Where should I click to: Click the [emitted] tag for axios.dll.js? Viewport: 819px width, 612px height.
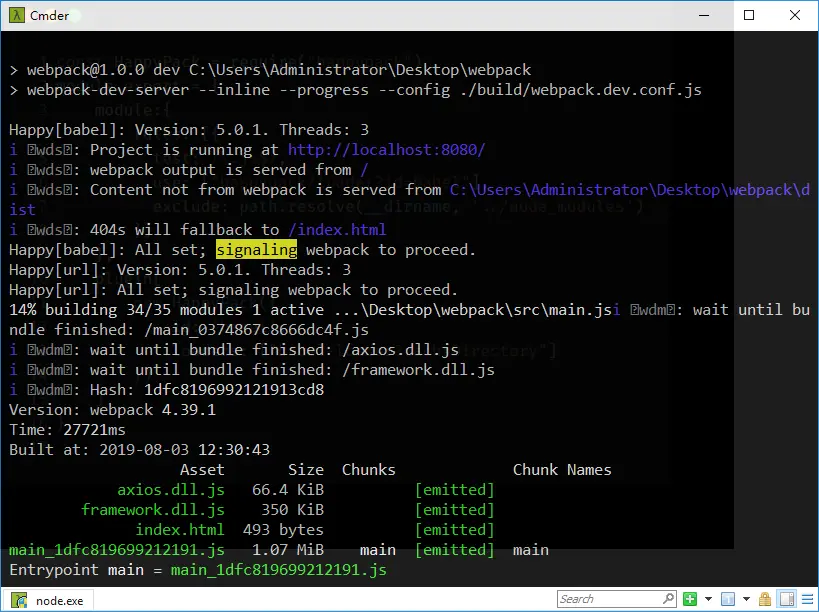coord(454,490)
